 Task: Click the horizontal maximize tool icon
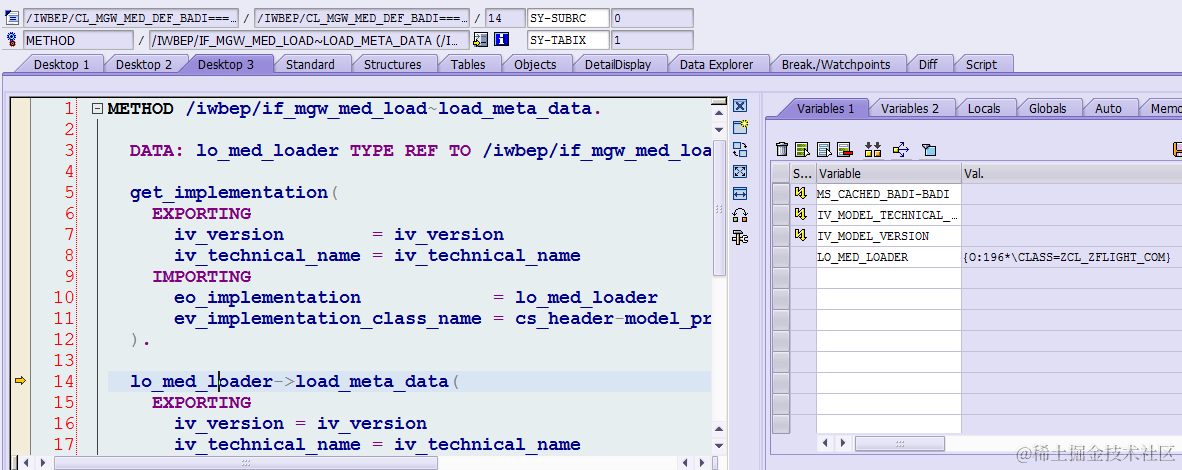pos(740,194)
